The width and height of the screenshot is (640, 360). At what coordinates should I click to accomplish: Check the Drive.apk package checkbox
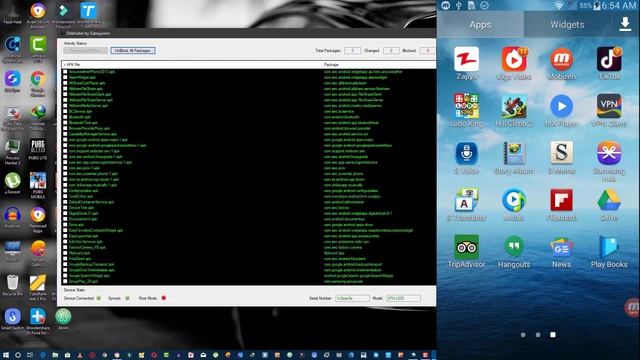(65, 225)
